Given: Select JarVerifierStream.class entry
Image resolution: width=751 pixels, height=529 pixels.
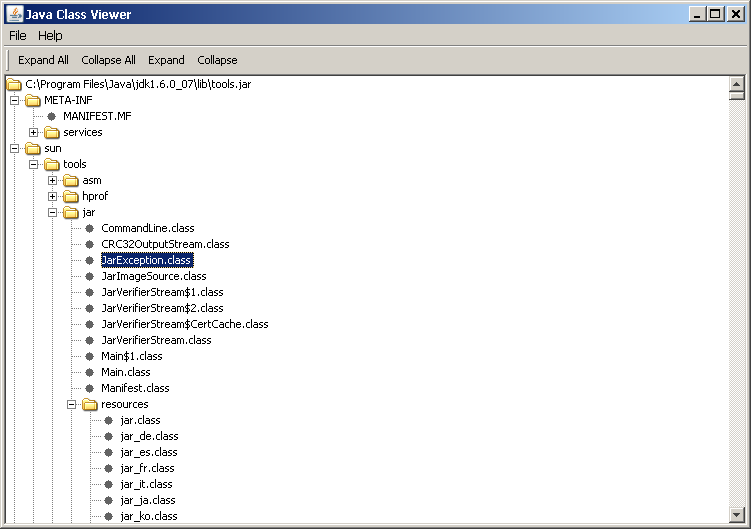Looking at the screenshot, I should point(156,340).
